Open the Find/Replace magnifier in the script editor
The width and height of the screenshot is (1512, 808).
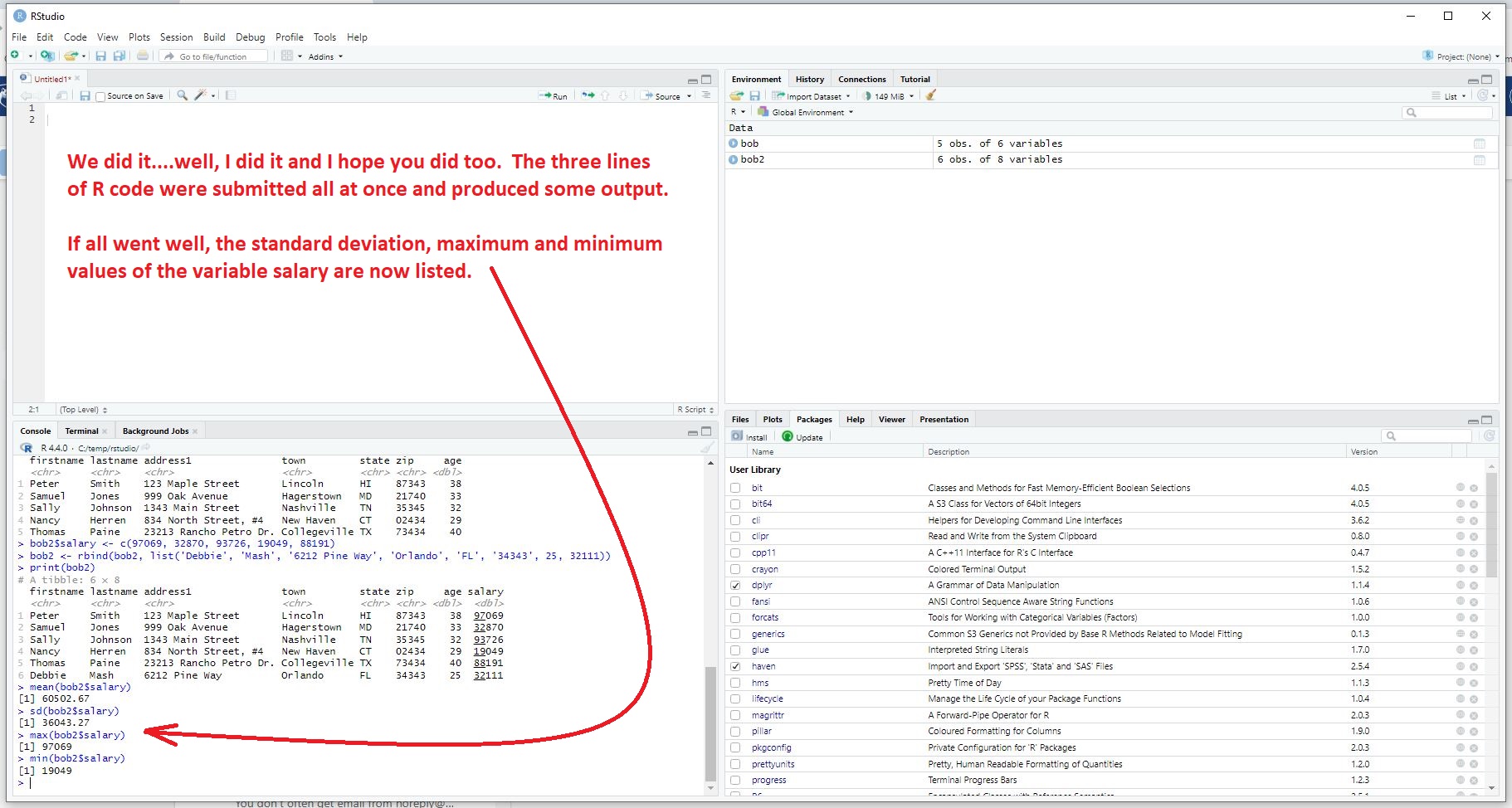pos(183,95)
